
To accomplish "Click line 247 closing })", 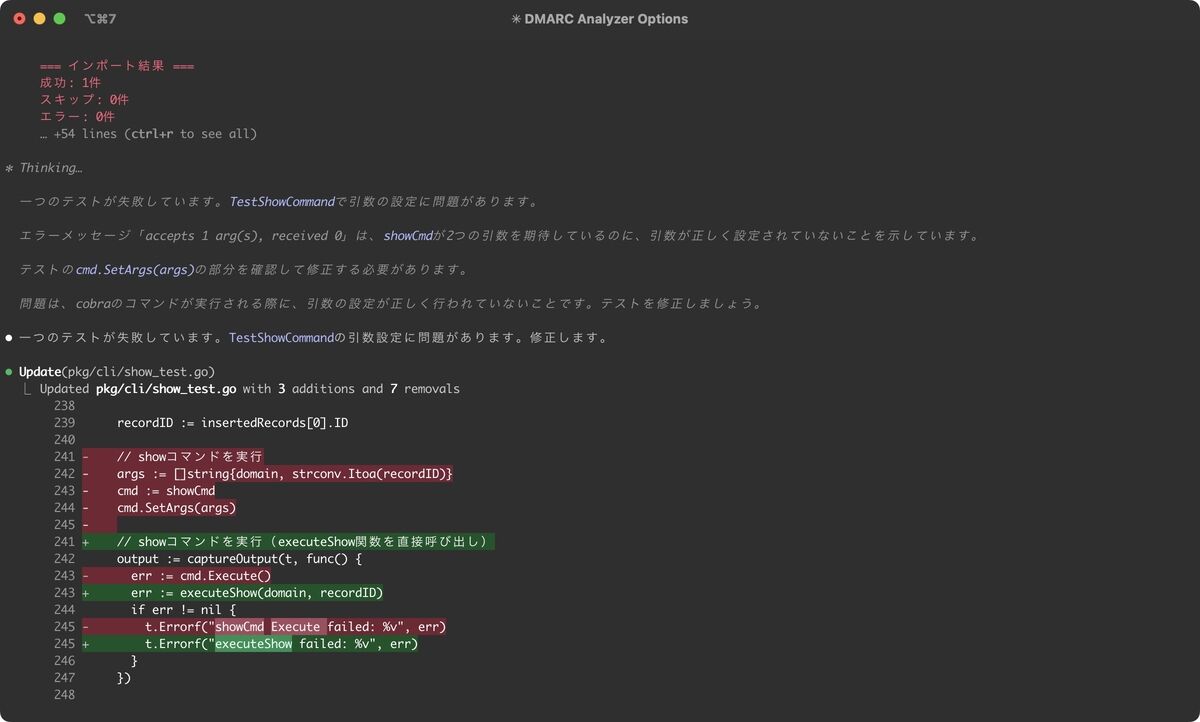I will 124,678.
